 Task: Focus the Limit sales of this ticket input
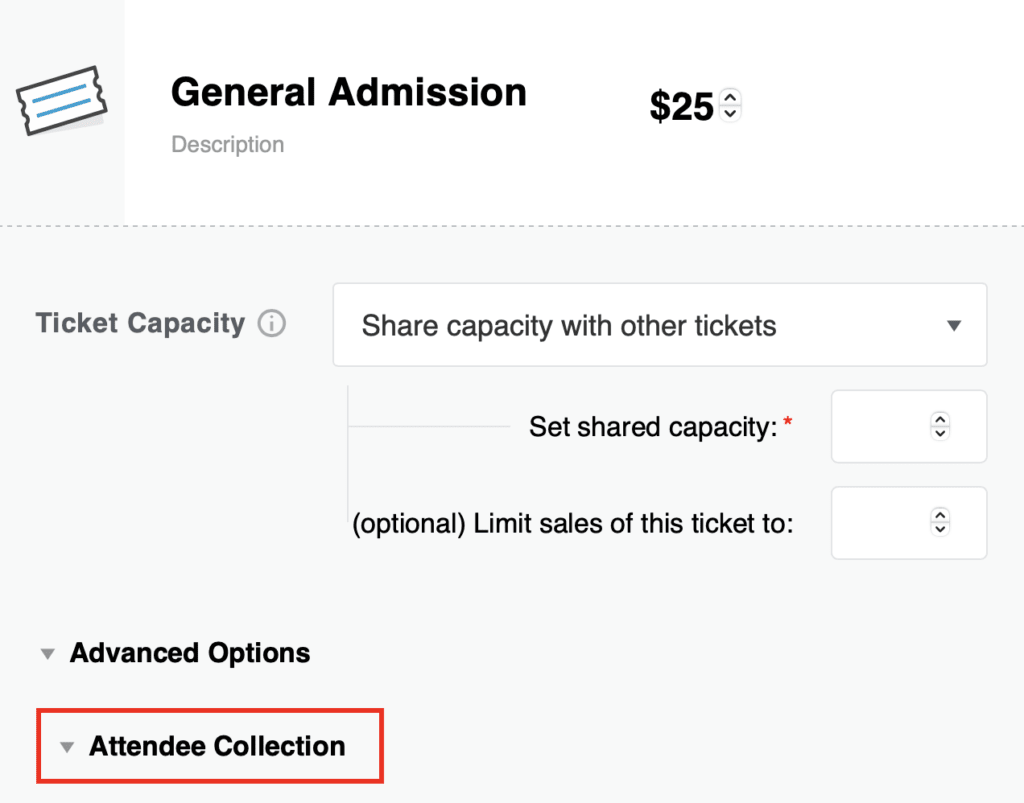point(908,523)
